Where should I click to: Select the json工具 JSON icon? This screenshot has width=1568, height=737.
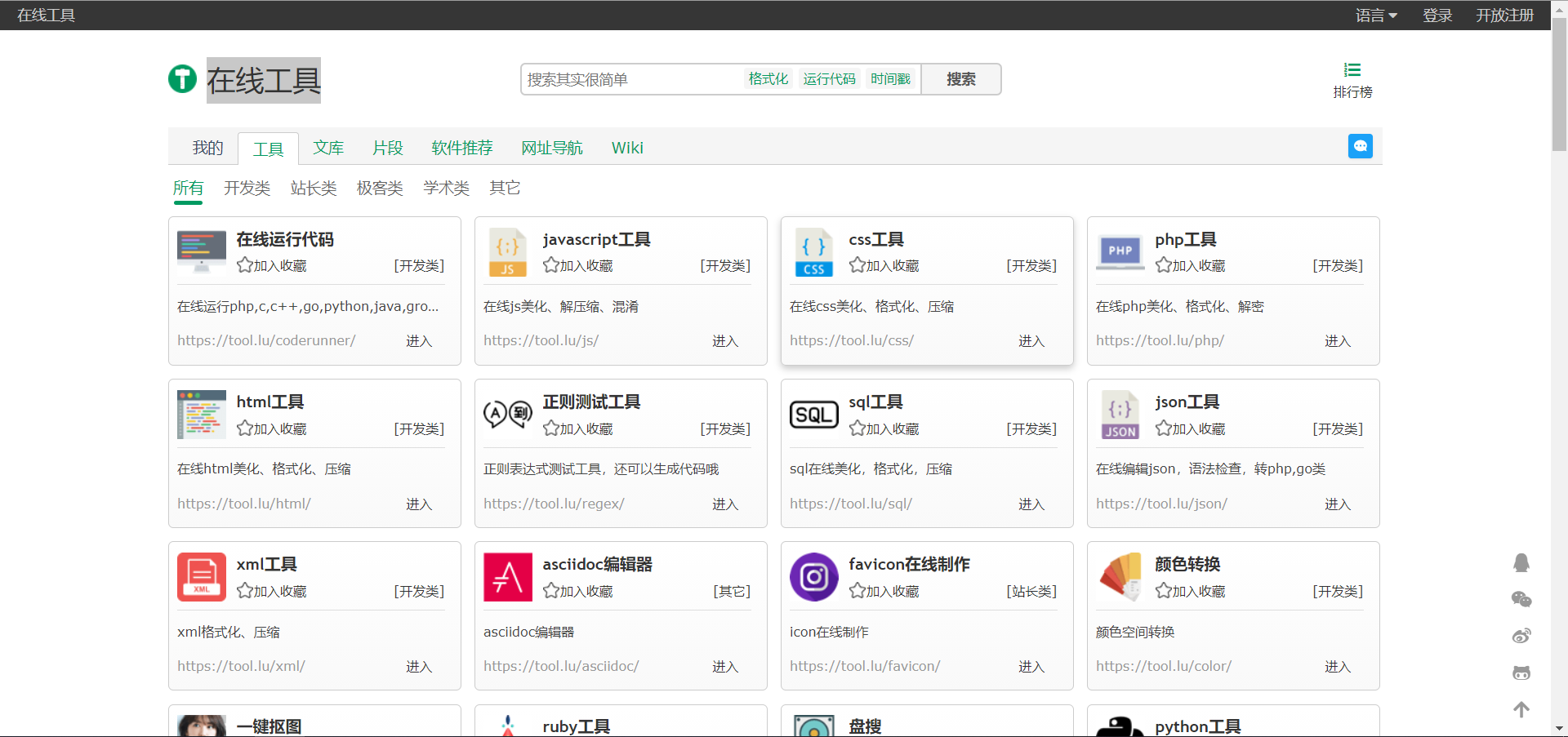tap(1120, 415)
